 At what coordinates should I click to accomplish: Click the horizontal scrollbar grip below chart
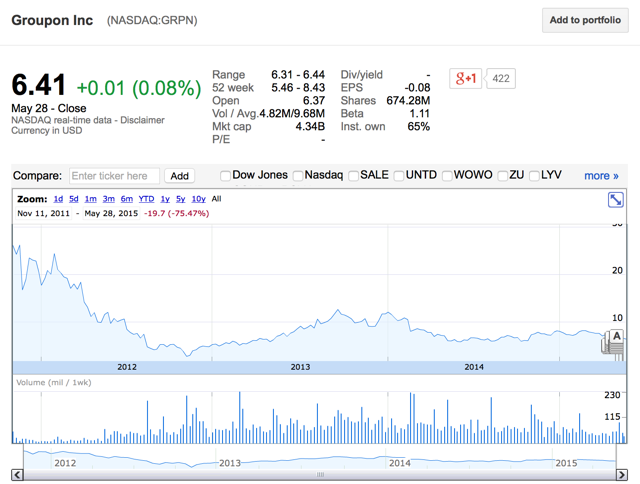pyautogui.click(x=320, y=475)
